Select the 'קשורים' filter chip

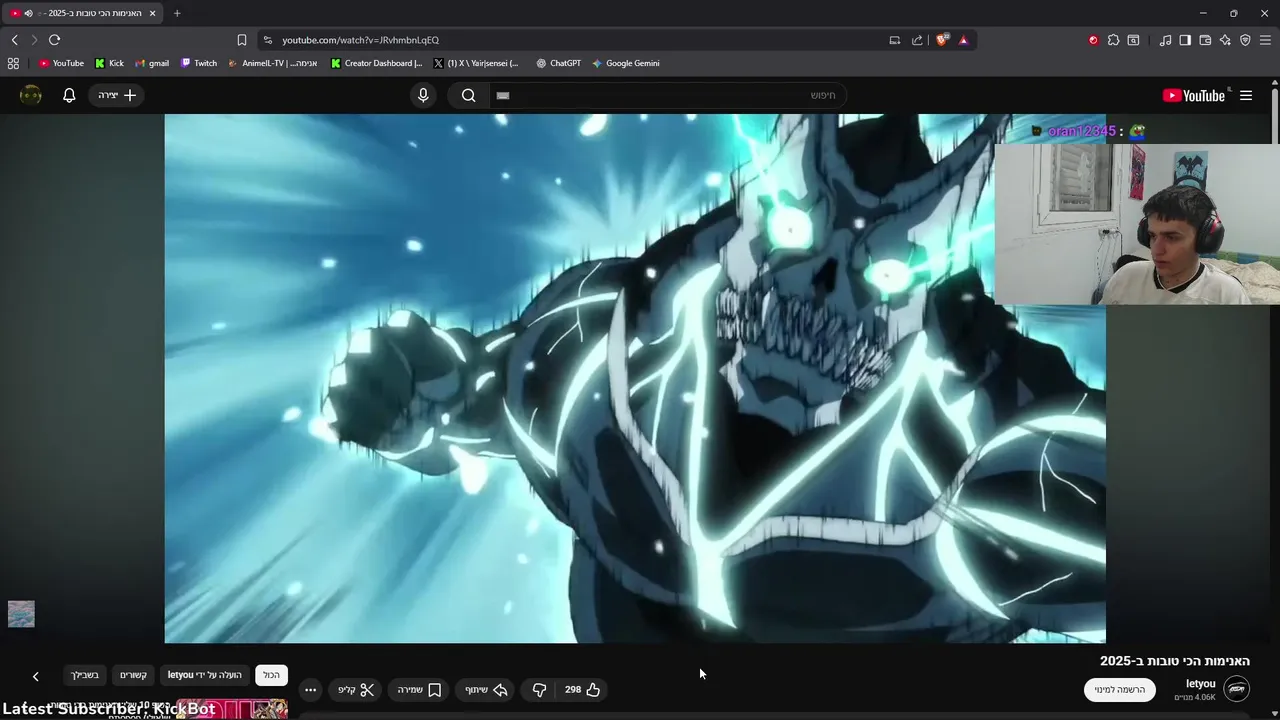[134, 675]
